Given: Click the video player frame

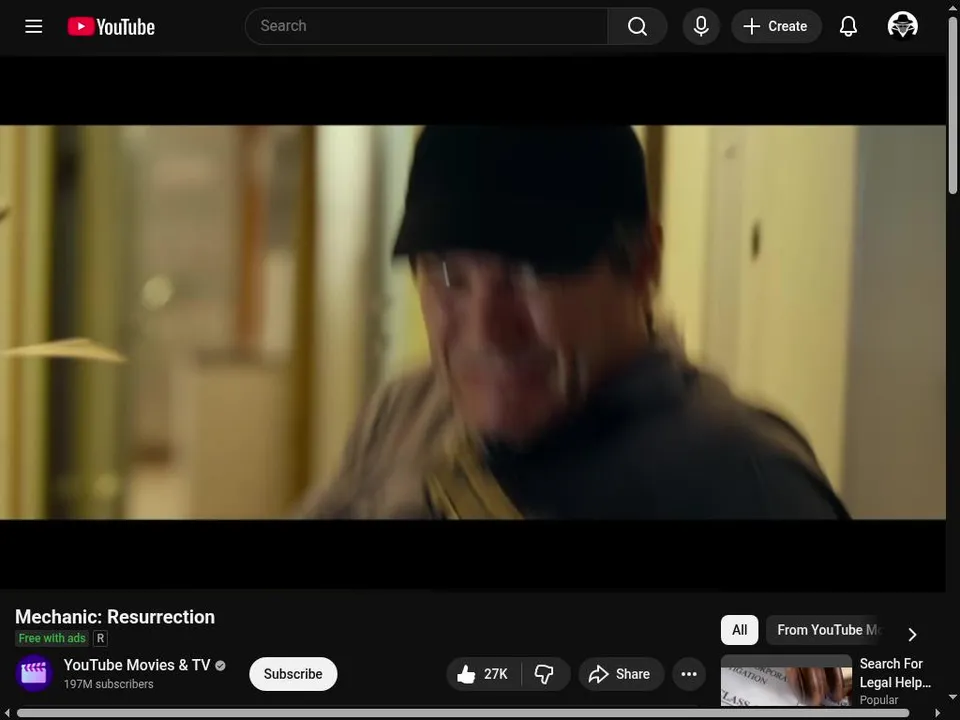Looking at the screenshot, I should (473, 323).
